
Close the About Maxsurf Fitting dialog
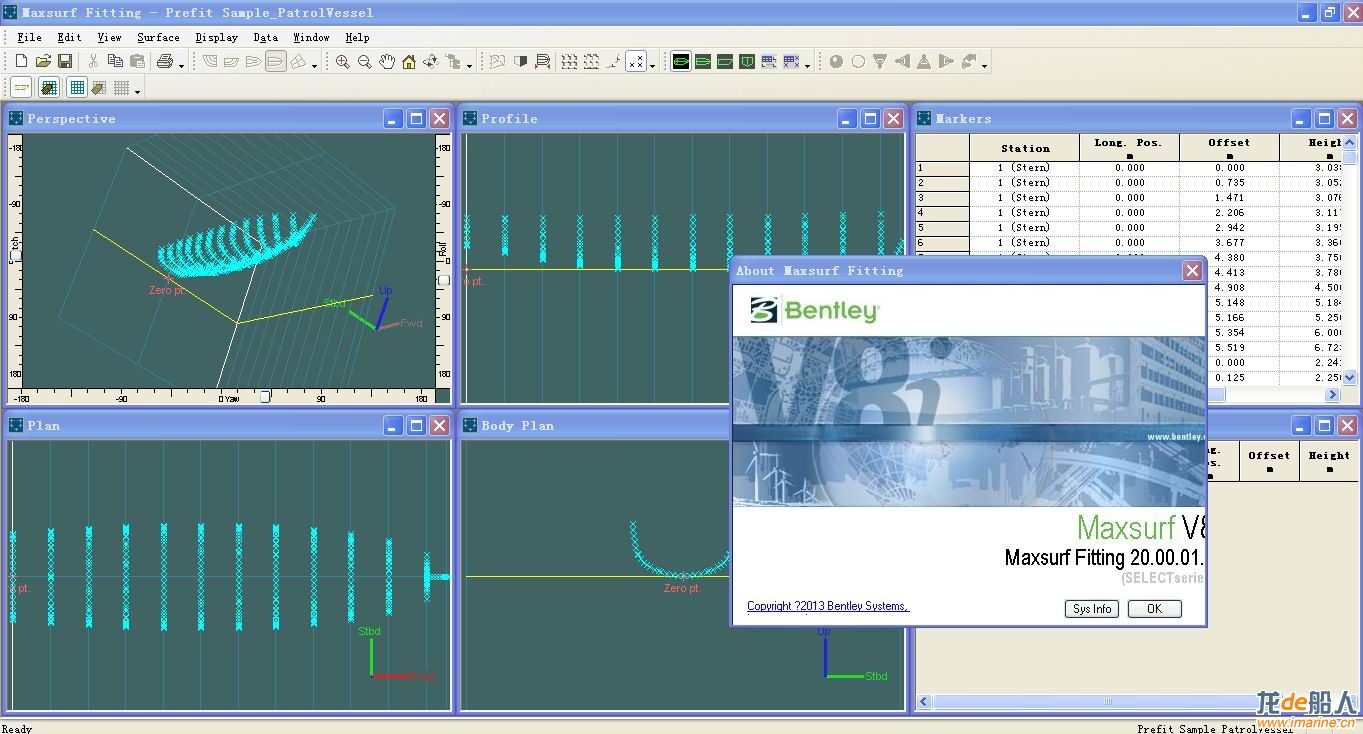1192,270
